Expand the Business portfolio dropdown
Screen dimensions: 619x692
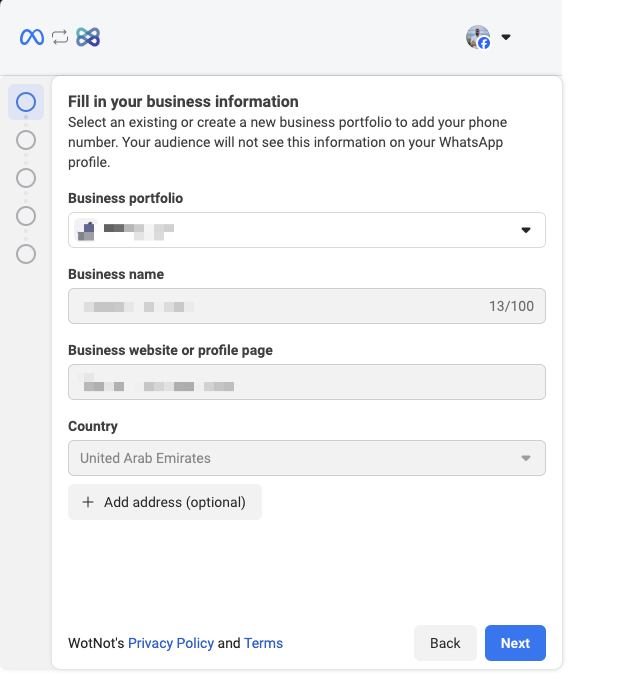(526, 230)
